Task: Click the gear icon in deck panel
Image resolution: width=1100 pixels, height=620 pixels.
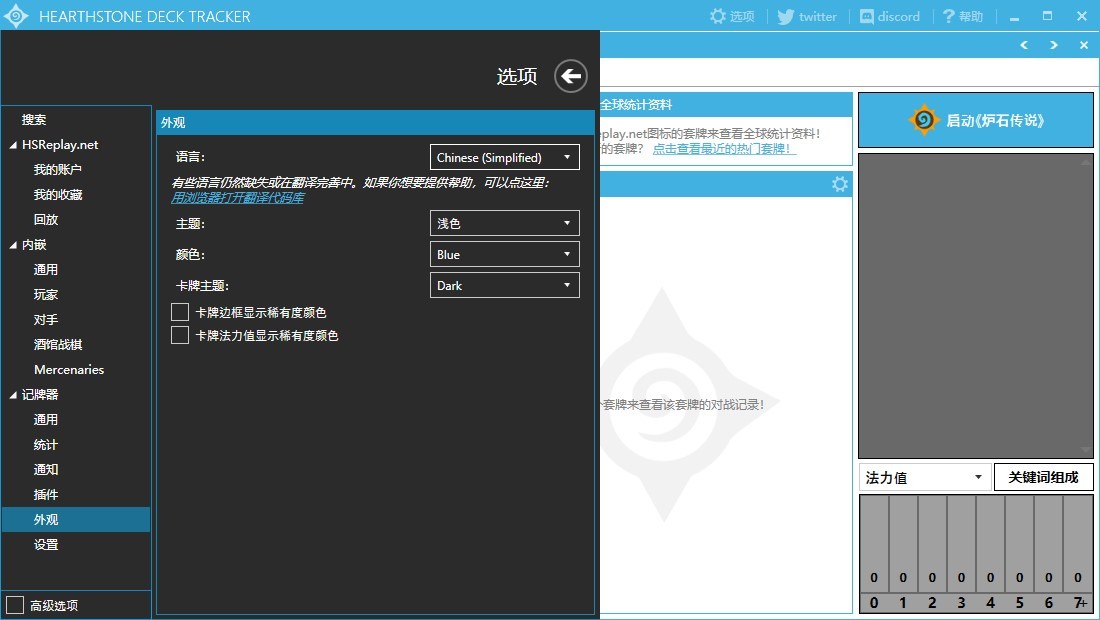Action: pos(840,184)
